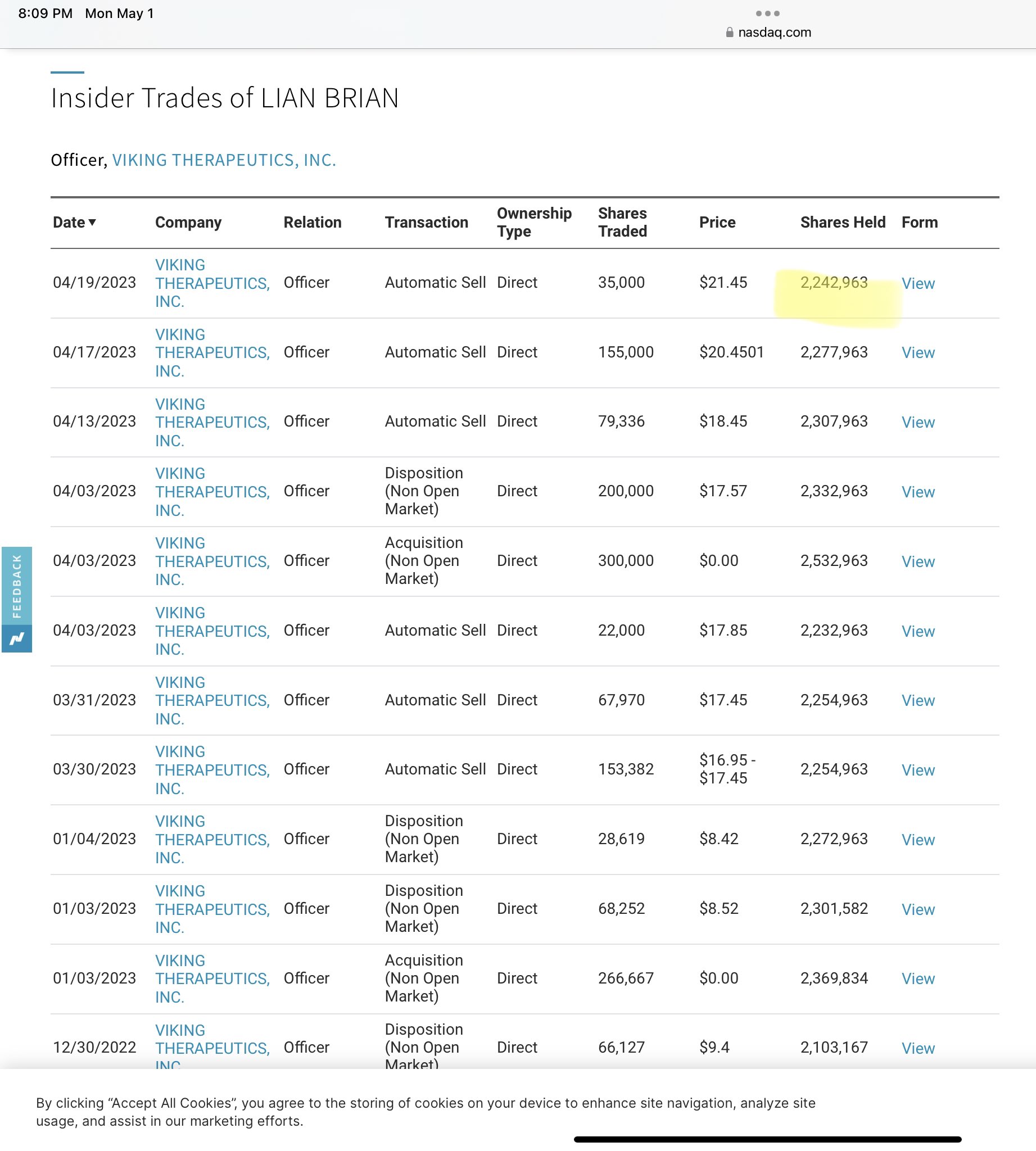Select the 2,369,834 shares held value
Screen dimensions: 1036x1151
[x=834, y=978]
